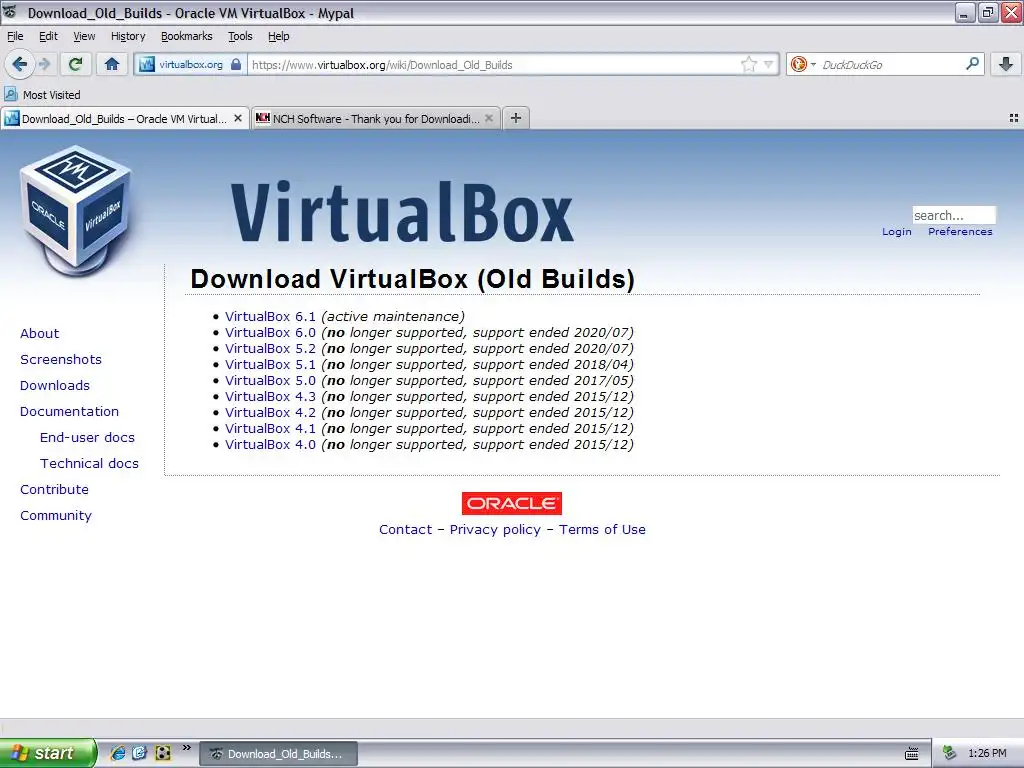
Task: Open VirtualBox 5.0 builds link
Action: [270, 380]
